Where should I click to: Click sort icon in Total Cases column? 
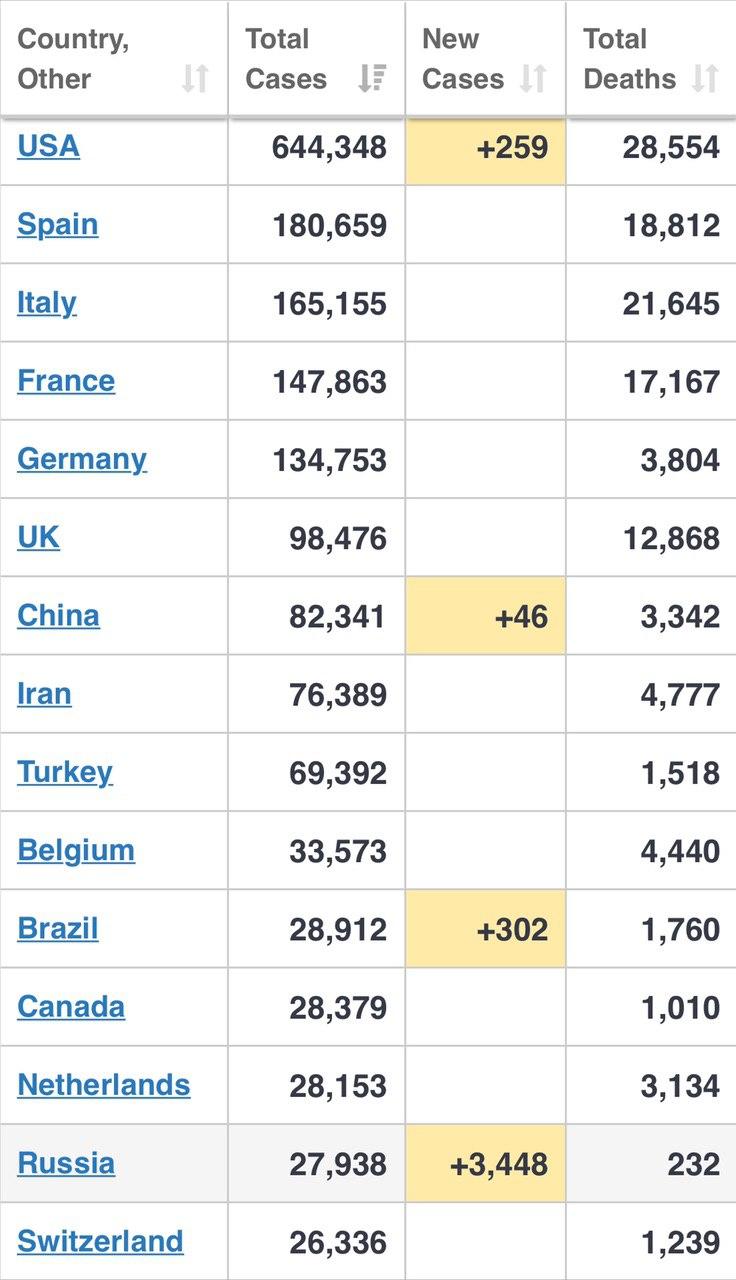pyautogui.click(x=372, y=79)
